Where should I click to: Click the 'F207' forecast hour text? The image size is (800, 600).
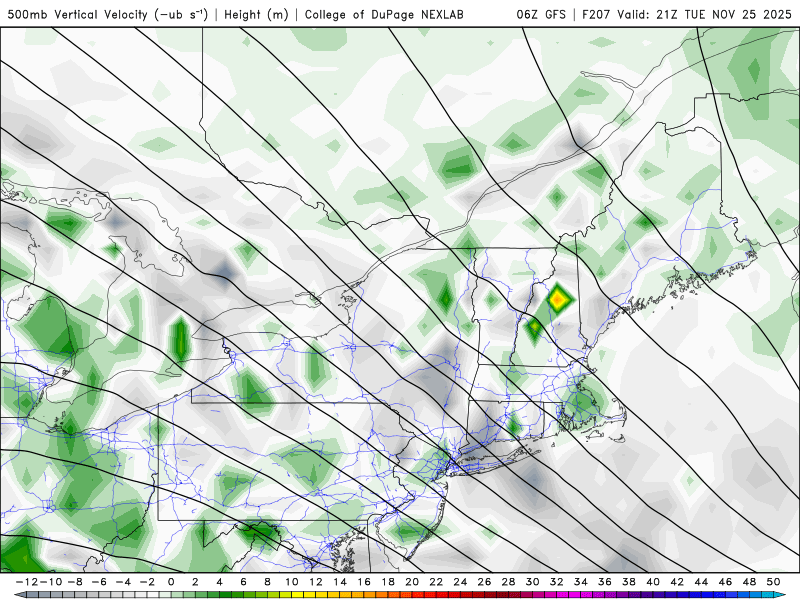597,14
